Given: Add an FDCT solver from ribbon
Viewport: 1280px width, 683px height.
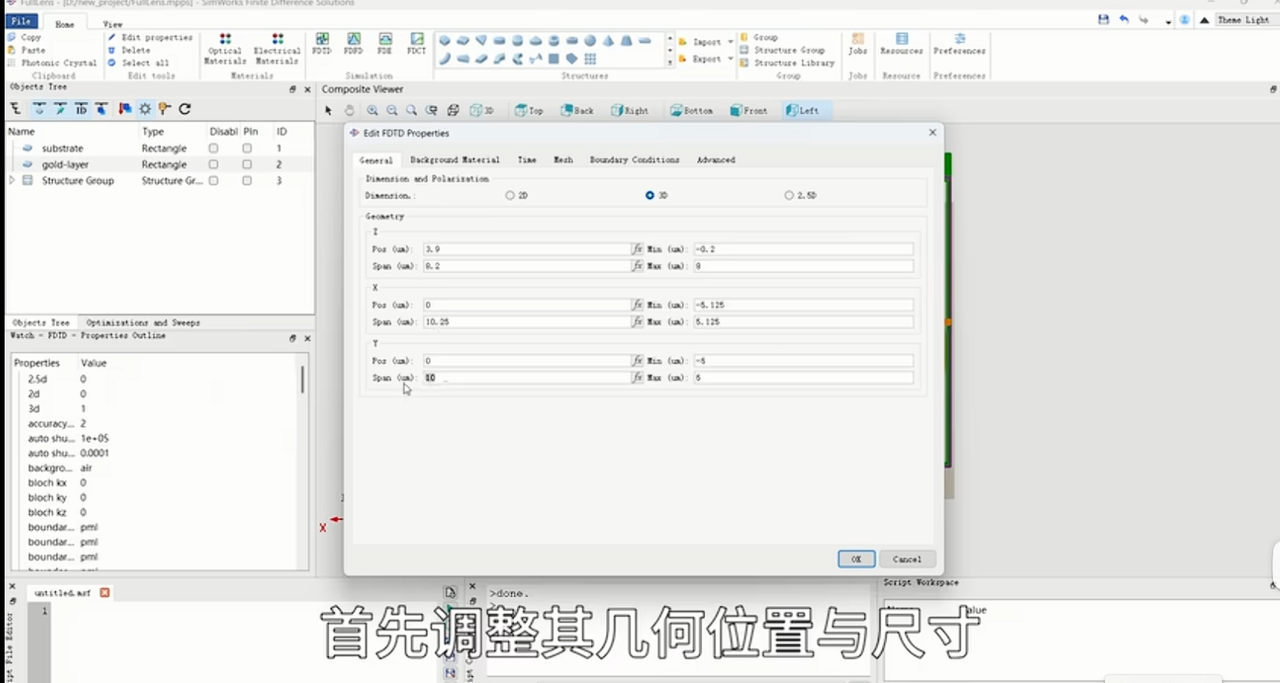Looking at the screenshot, I should click(x=416, y=43).
